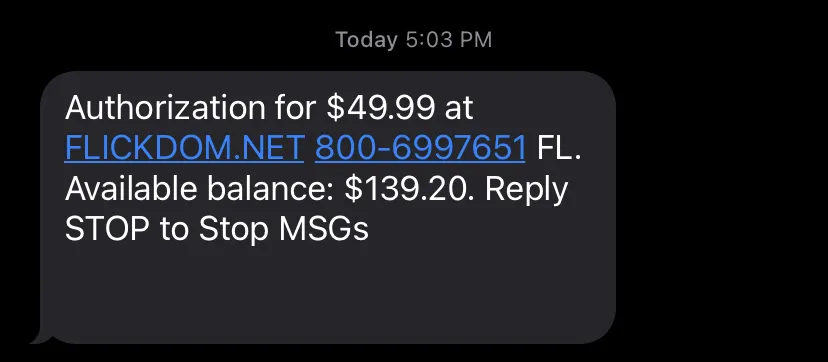828x362 pixels.
Task: Click the Today 5:03 PM timestamp
Action: 413,40
